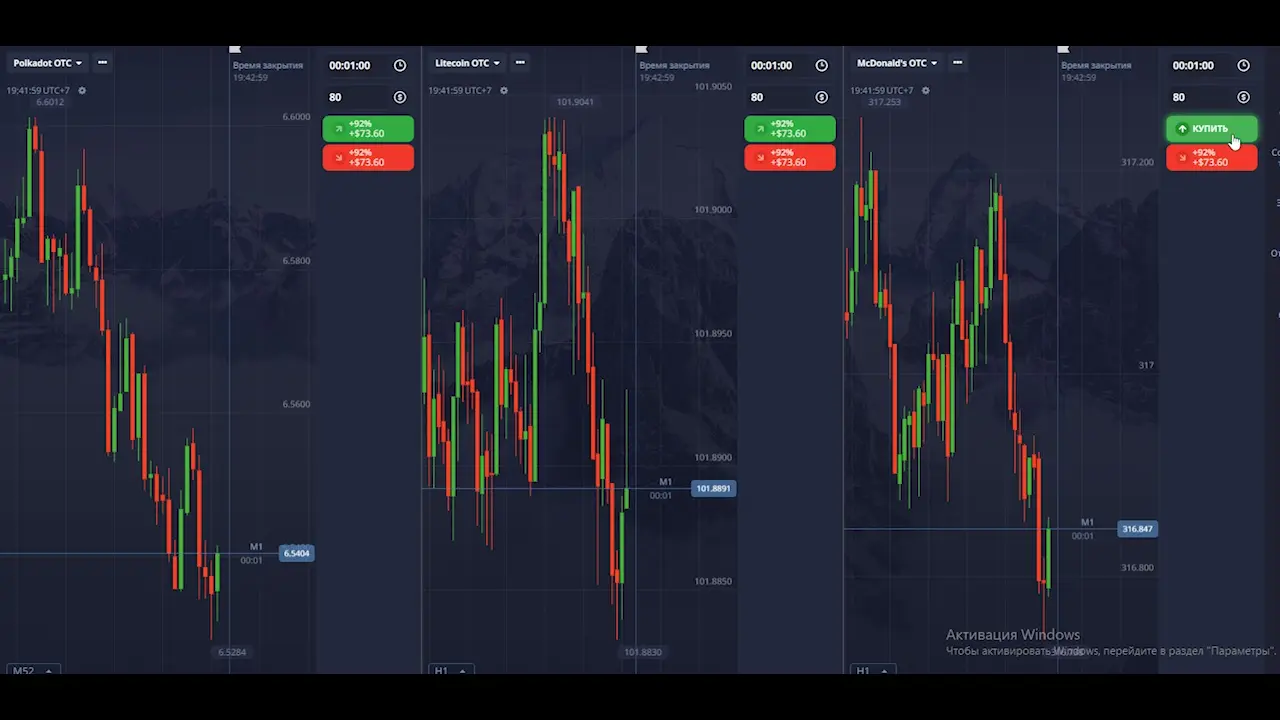Viewport: 1280px width, 720px height.
Task: Click three-dots menu next to Litecoin OTC
Action: (520, 63)
